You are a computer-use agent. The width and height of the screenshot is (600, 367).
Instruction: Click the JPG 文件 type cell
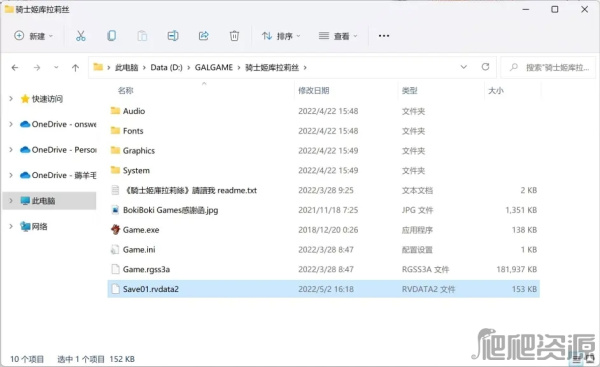click(x=417, y=210)
